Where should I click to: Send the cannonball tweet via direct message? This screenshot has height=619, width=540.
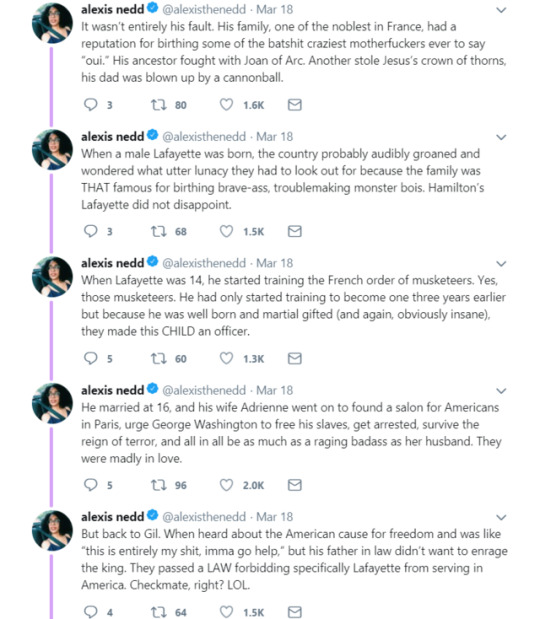pyautogui.click(x=294, y=105)
